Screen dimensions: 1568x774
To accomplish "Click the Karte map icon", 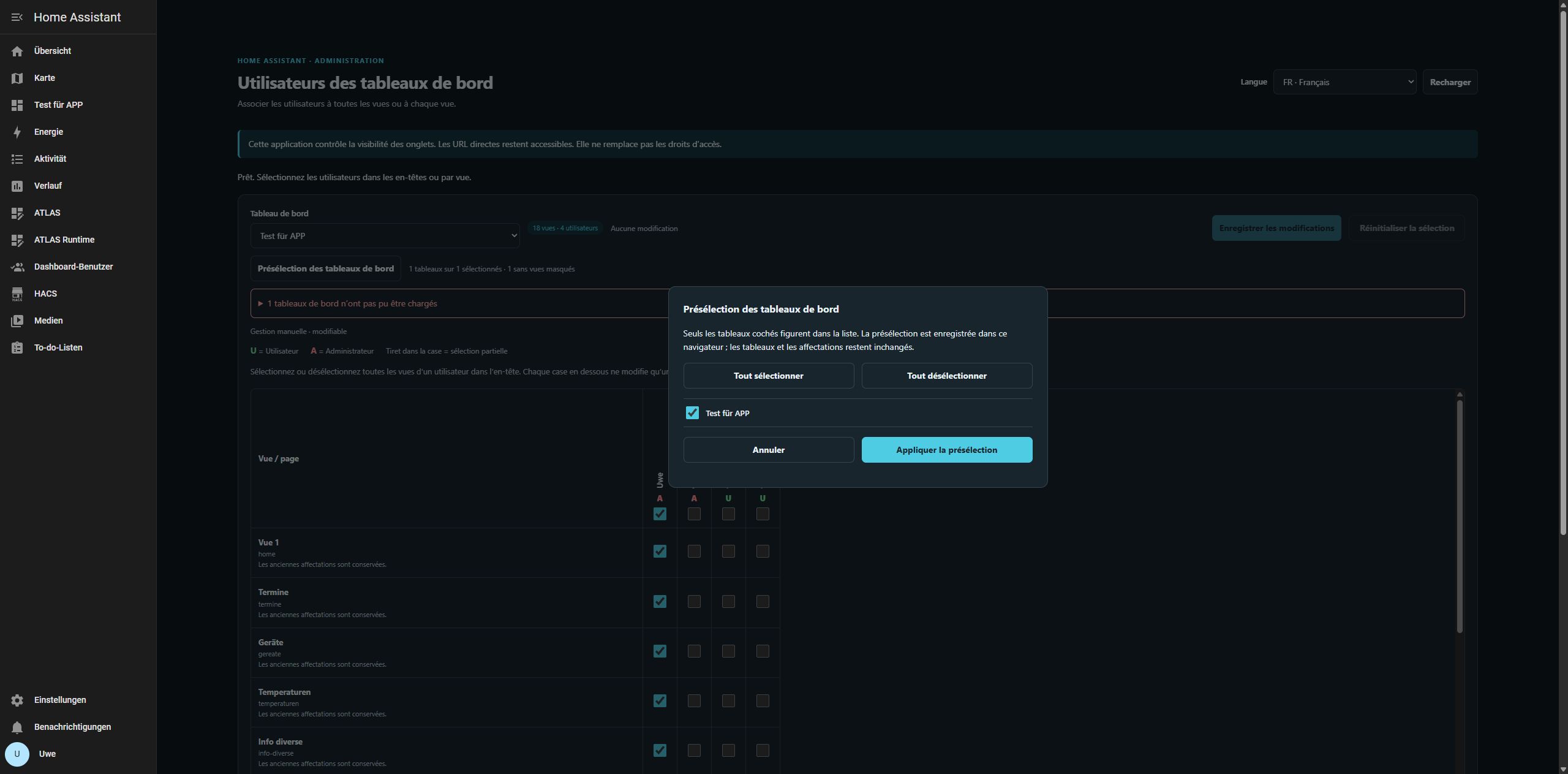I will (x=17, y=78).
